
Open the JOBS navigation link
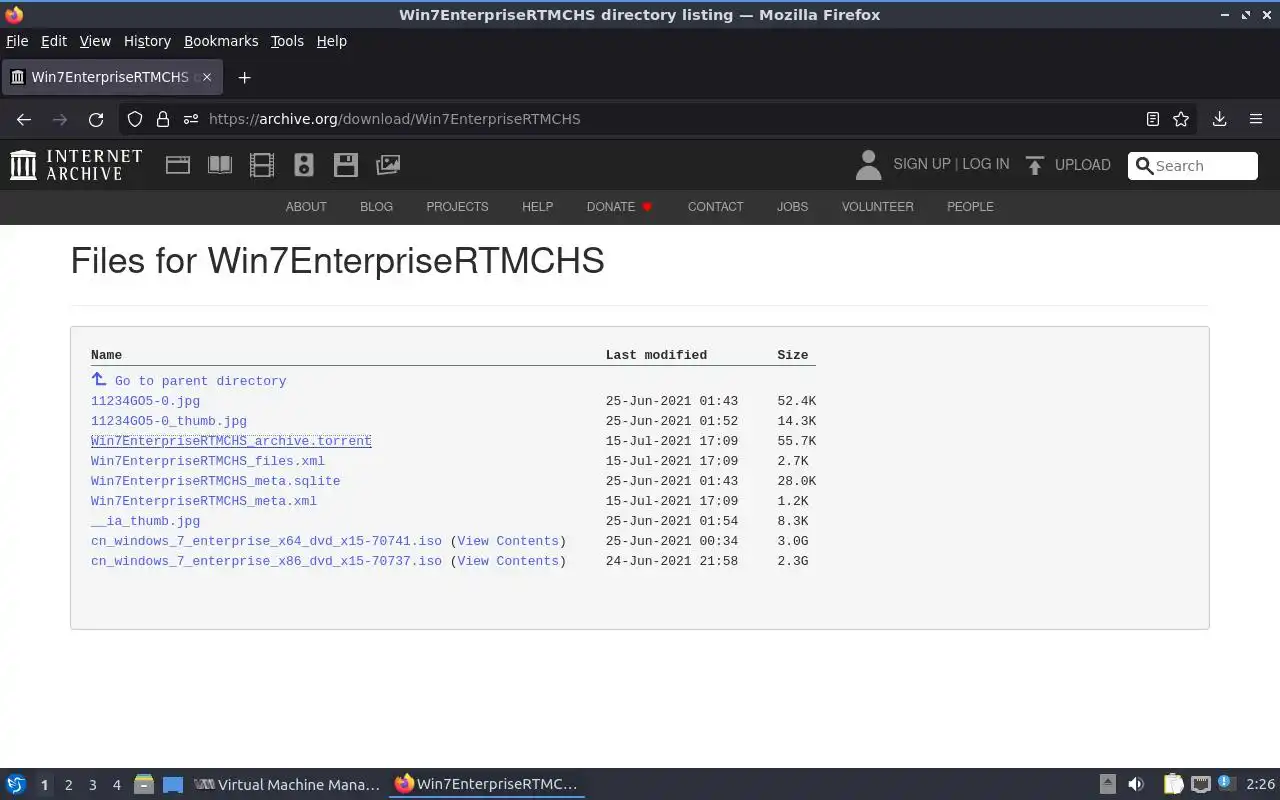[x=792, y=207]
